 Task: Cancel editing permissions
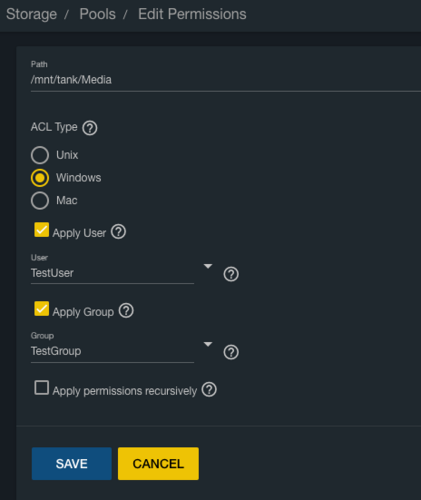click(x=158, y=464)
